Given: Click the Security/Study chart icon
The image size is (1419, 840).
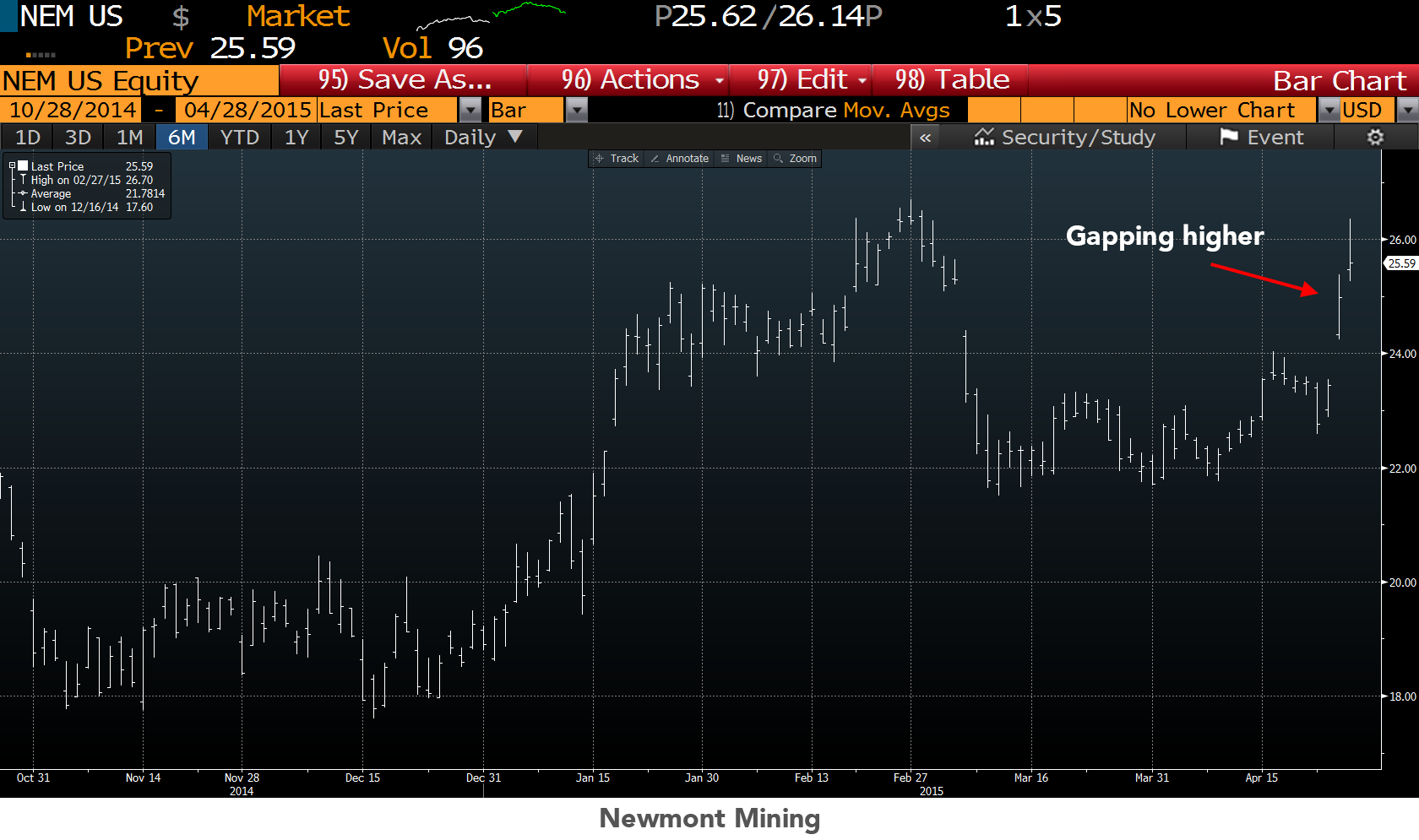Looking at the screenshot, I should point(984,137).
